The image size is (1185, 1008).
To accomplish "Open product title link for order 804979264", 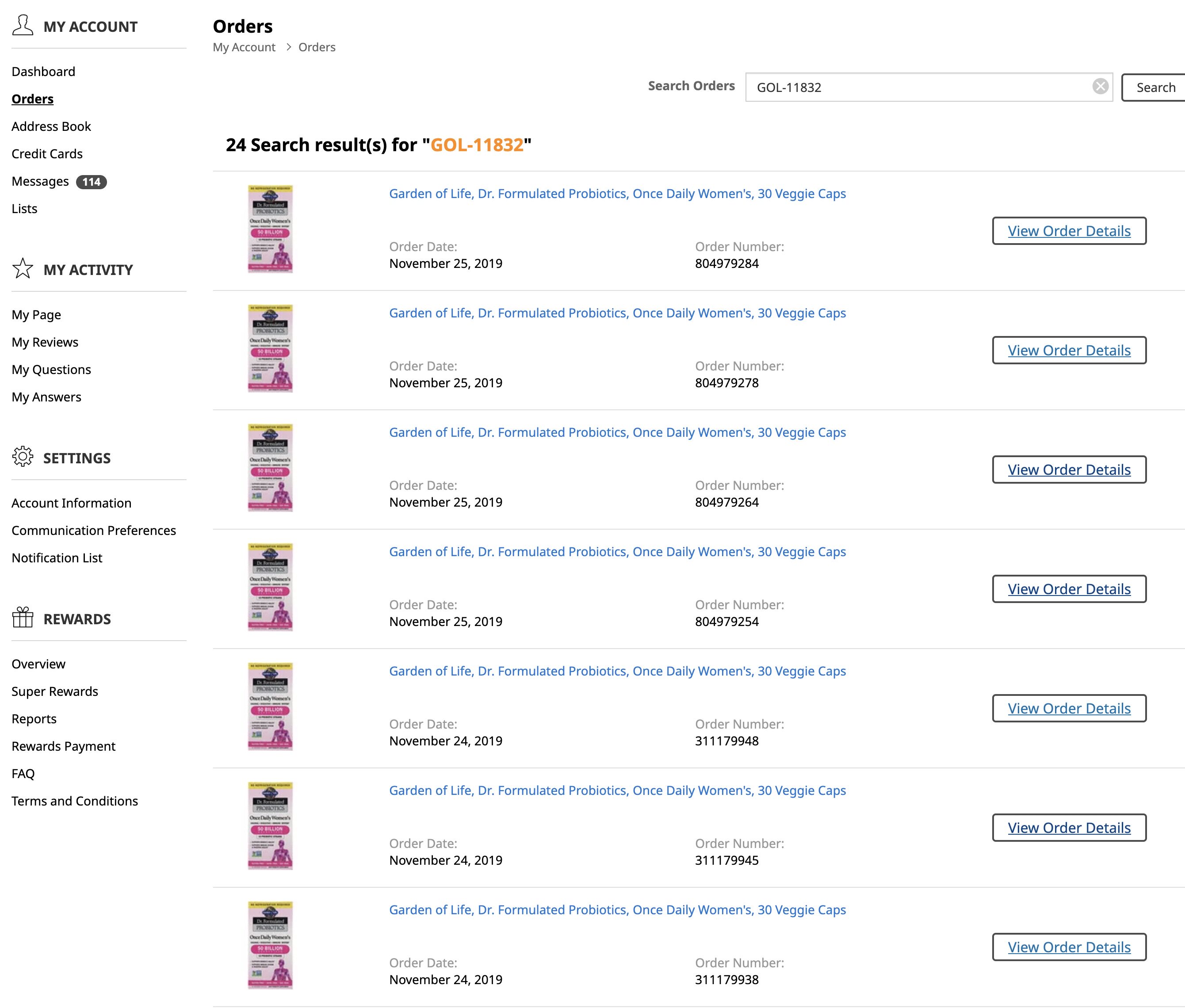I will (617, 432).
